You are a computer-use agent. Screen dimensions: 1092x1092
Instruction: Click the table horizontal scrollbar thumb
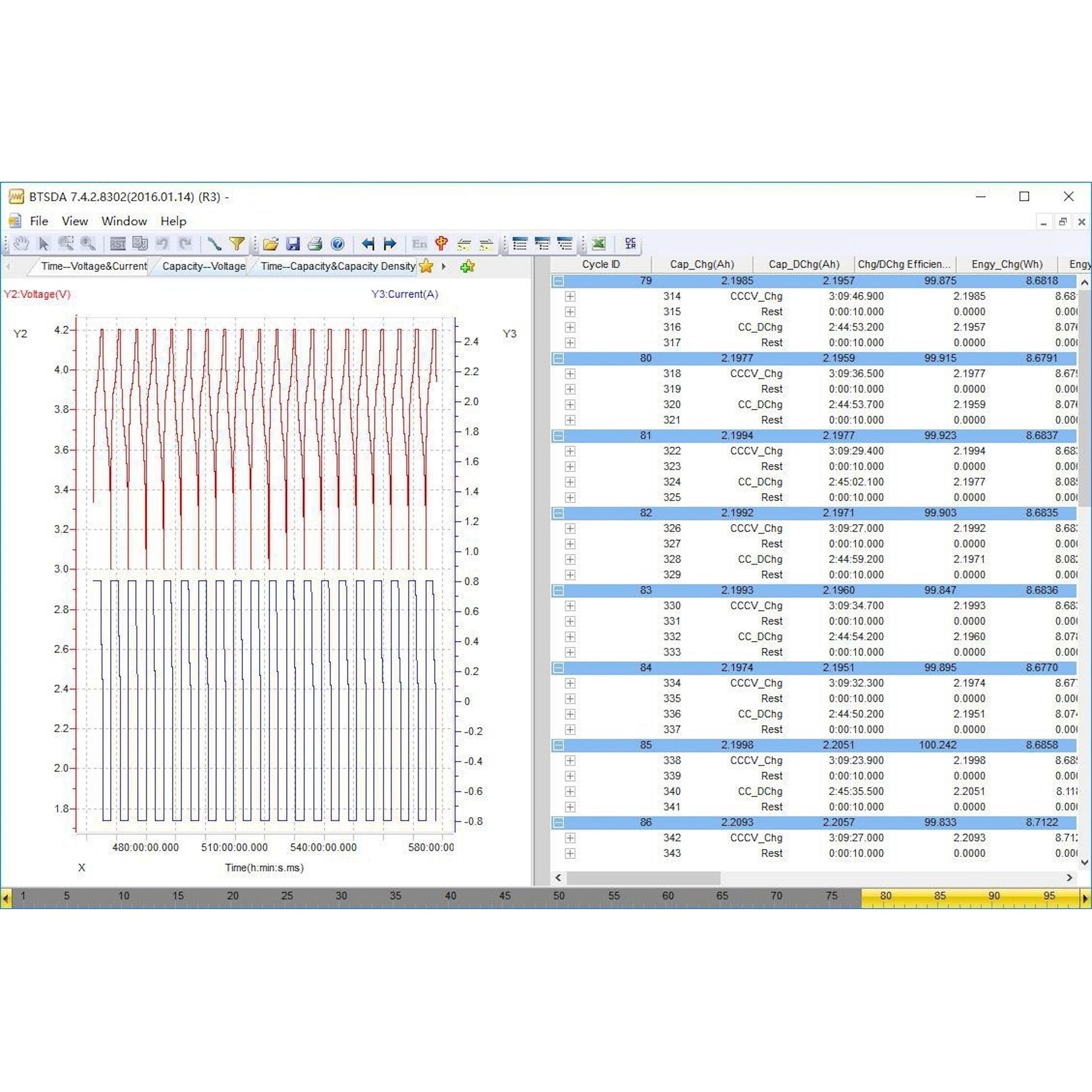[x=643, y=878]
